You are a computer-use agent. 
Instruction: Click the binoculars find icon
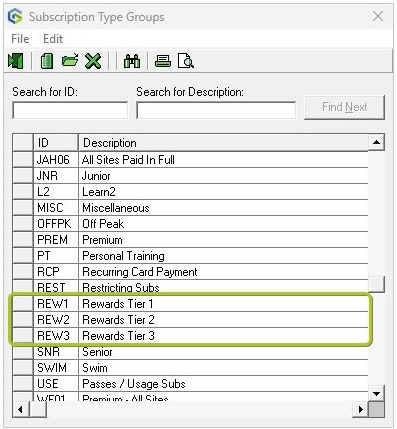pyautogui.click(x=132, y=61)
